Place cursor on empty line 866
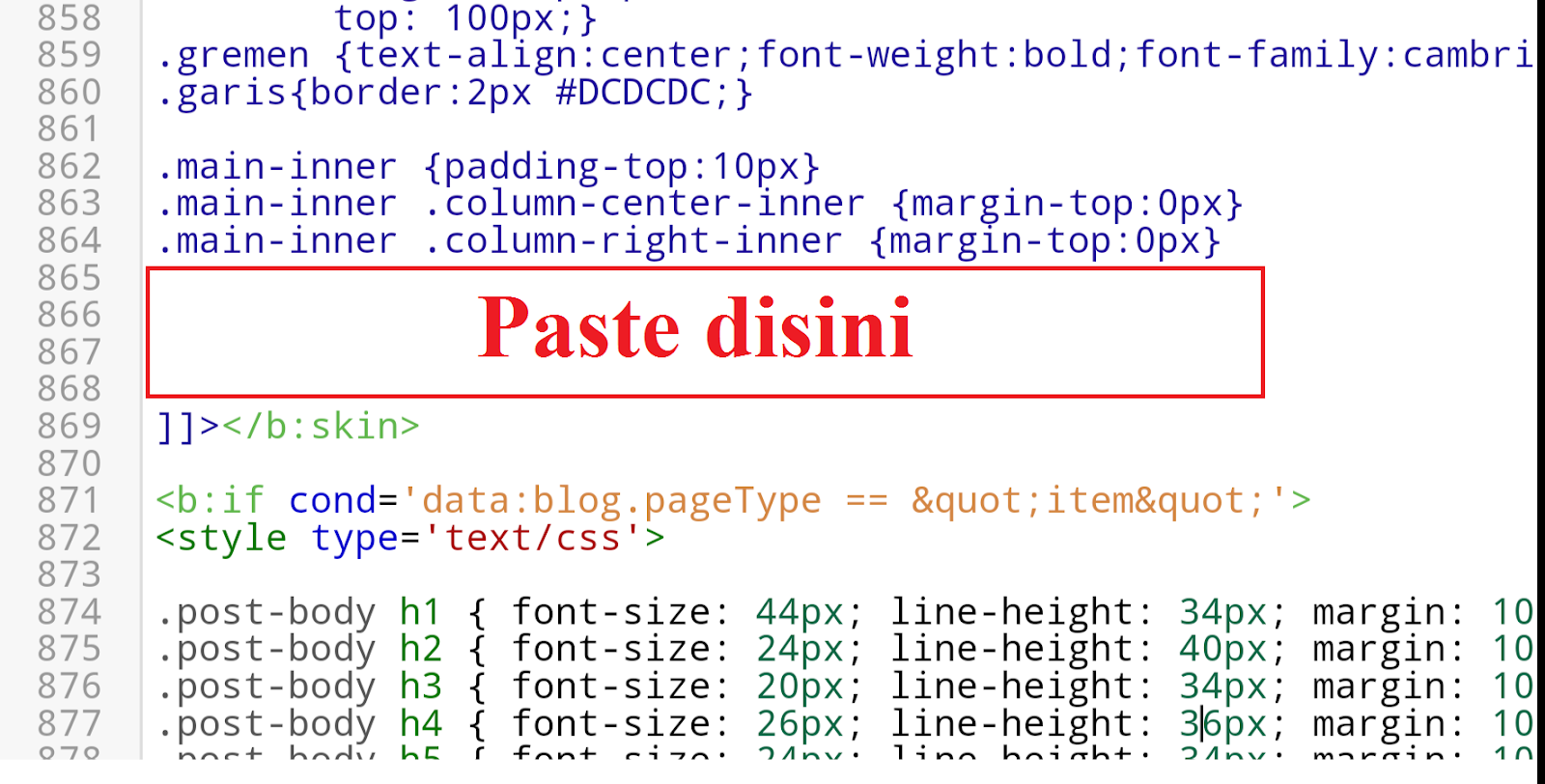 coord(705,315)
